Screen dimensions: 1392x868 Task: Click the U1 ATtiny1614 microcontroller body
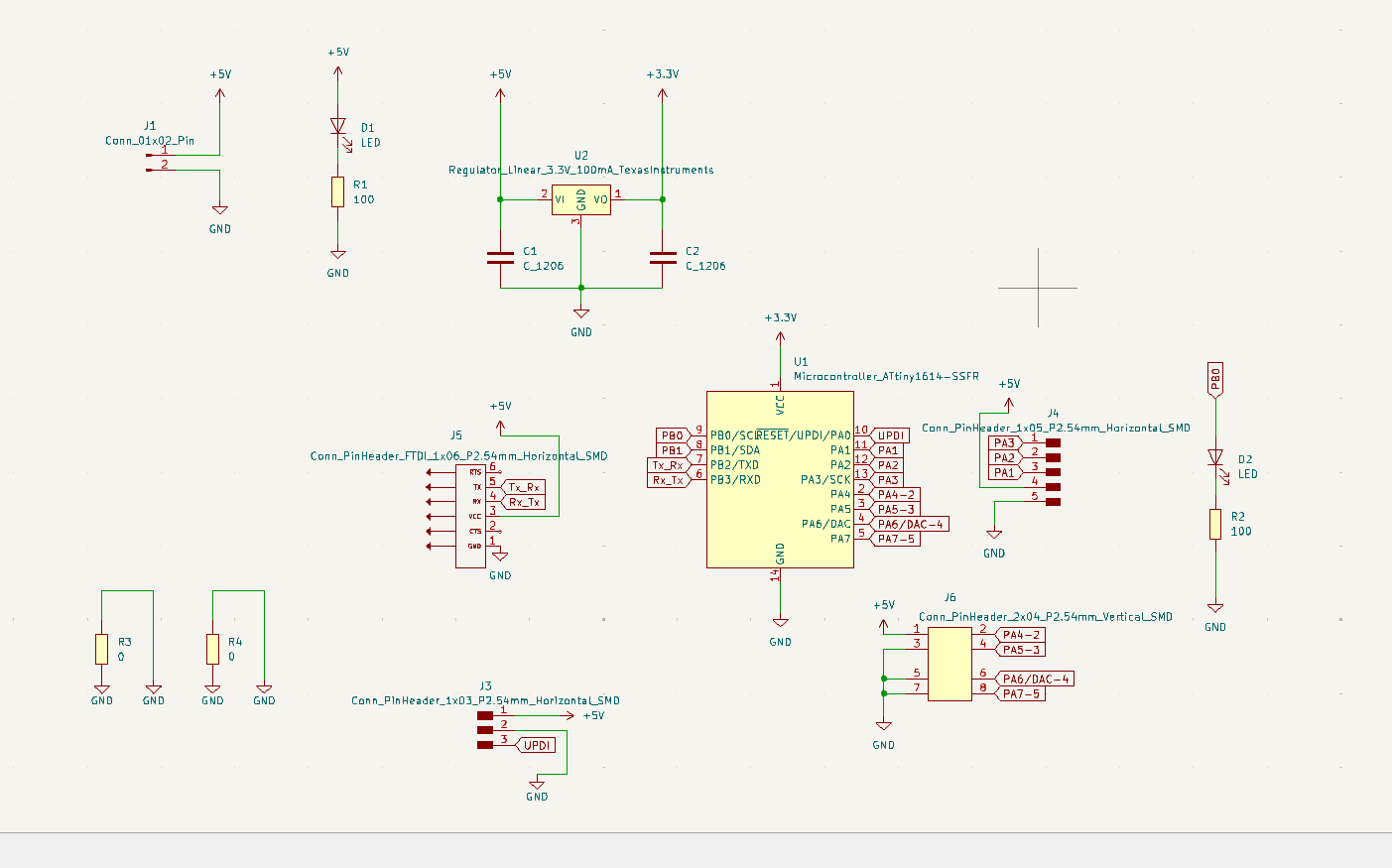(x=780, y=479)
